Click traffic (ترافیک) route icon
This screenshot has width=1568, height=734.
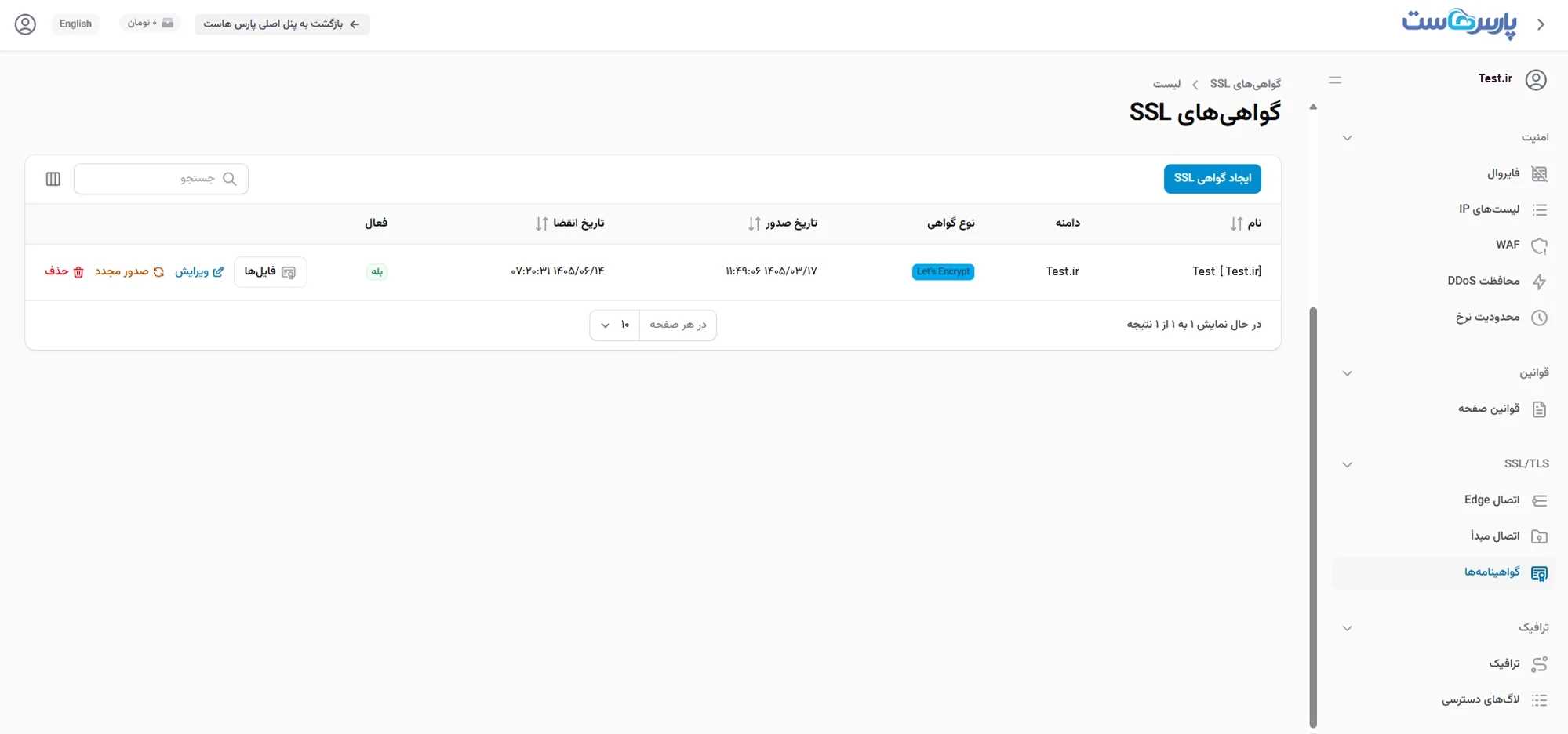1539,664
